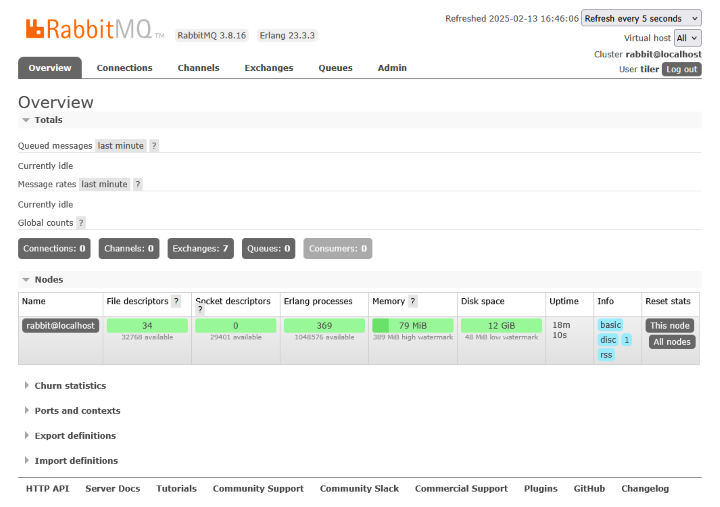Screen dimensions: 720x507
Task: Click the Erlang 23.3.3 version label
Action: [x=287, y=35]
